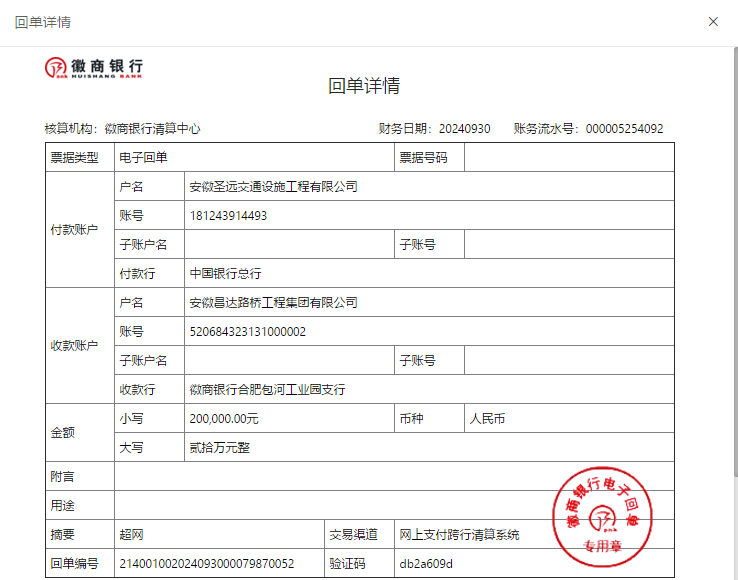Image resolution: width=738 pixels, height=580 pixels.
Task: Select the receipt number 21400100202409300079870052
Action: pos(206,564)
